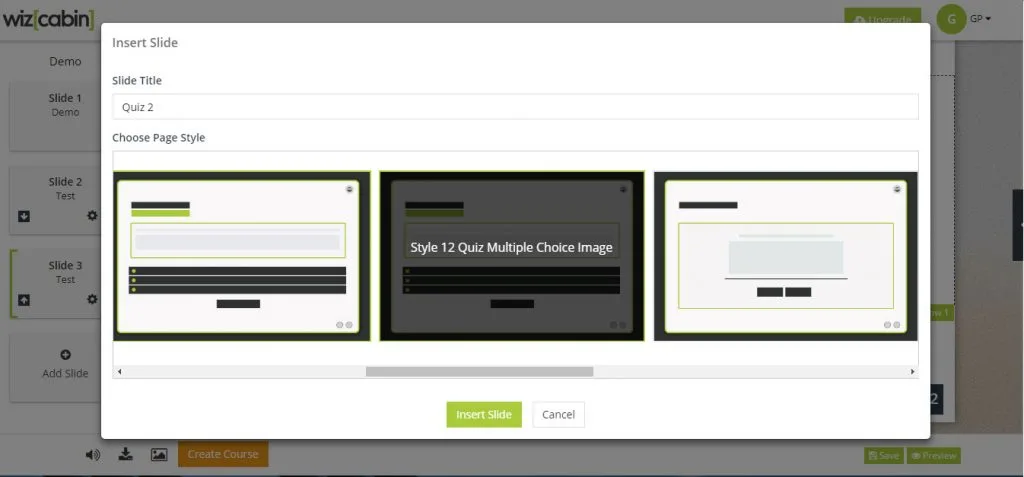The height and width of the screenshot is (477, 1024).
Task: Select the page style thumbnail with image placeholder
Action: pos(786,256)
